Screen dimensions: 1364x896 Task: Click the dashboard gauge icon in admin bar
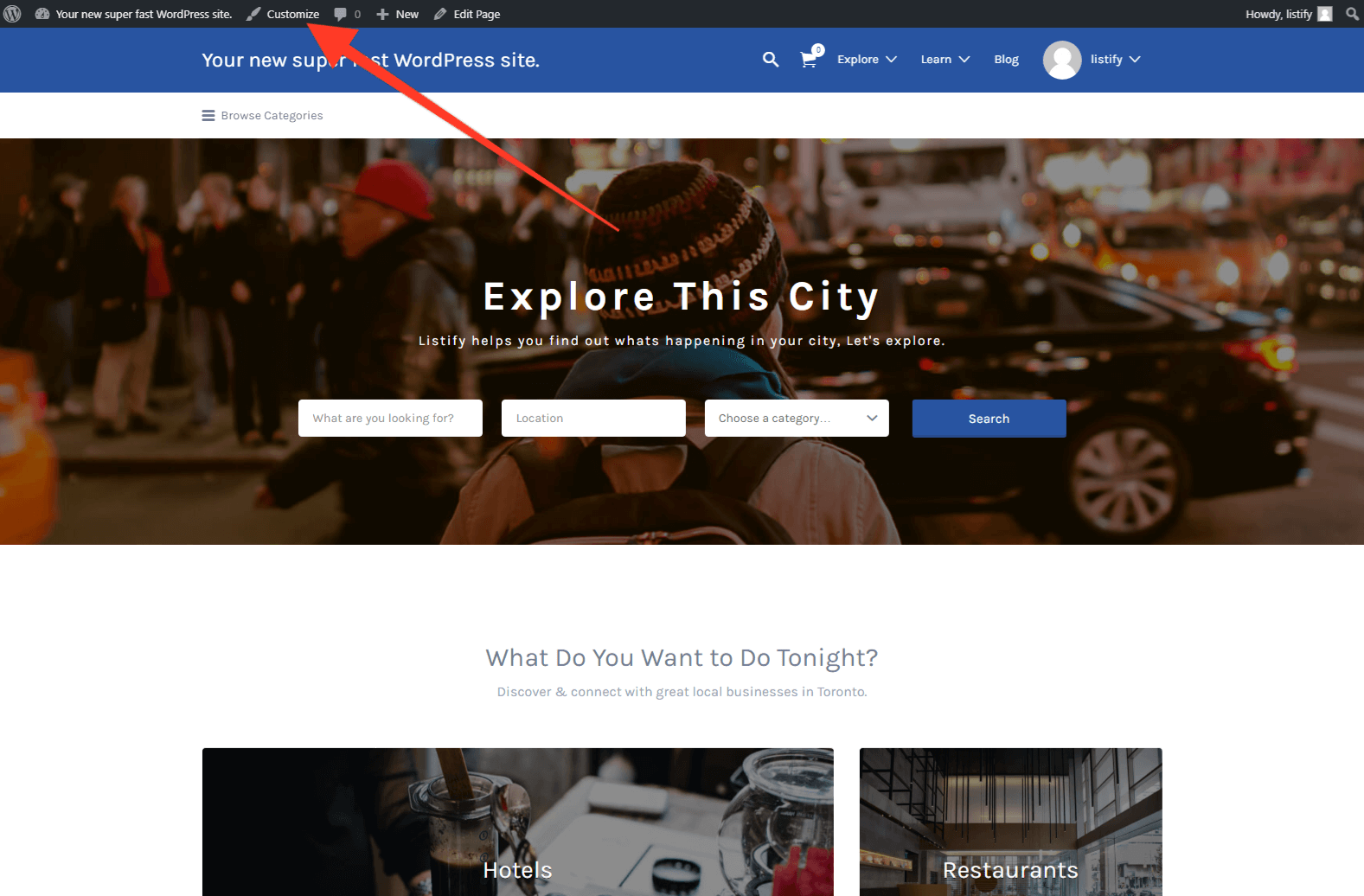42,14
